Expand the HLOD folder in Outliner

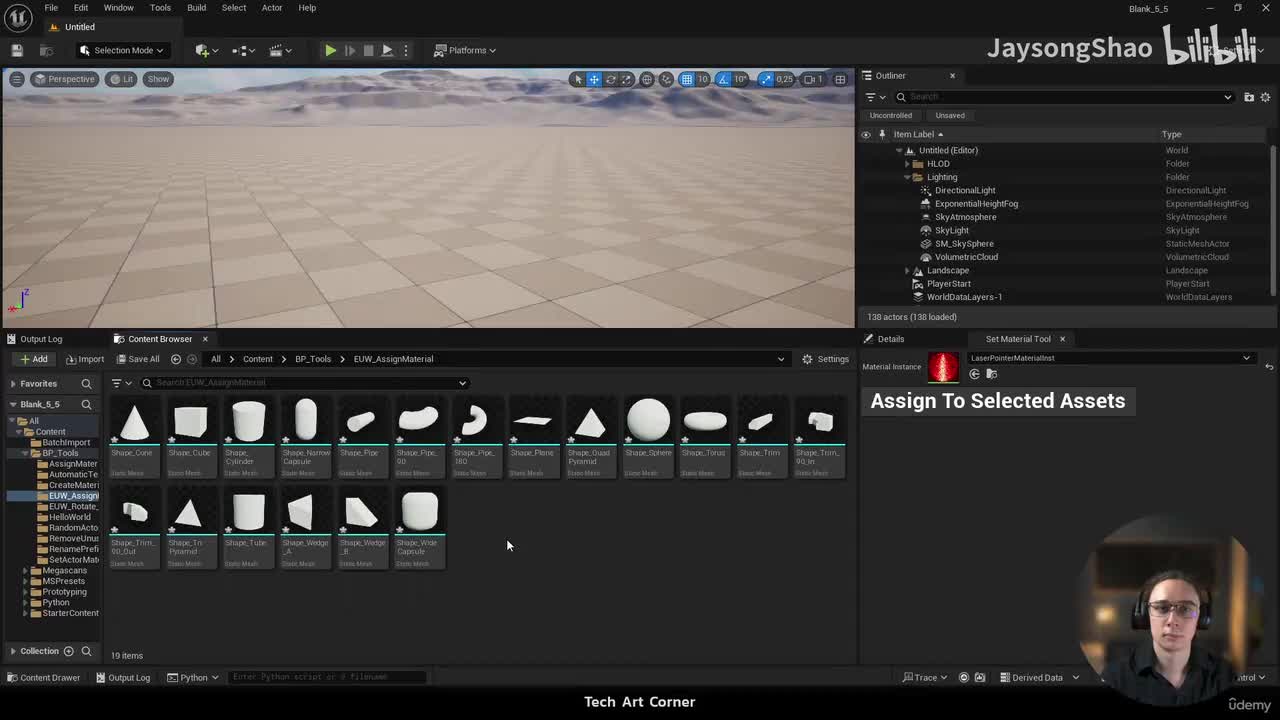coord(907,164)
